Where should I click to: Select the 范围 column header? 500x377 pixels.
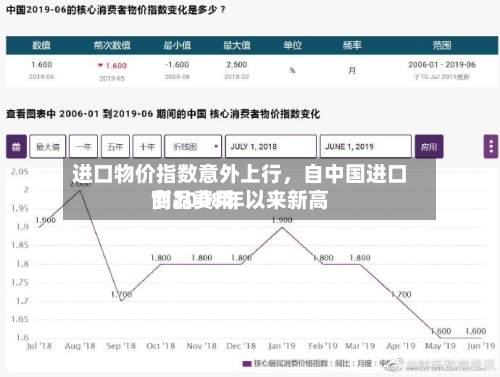(x=442, y=45)
